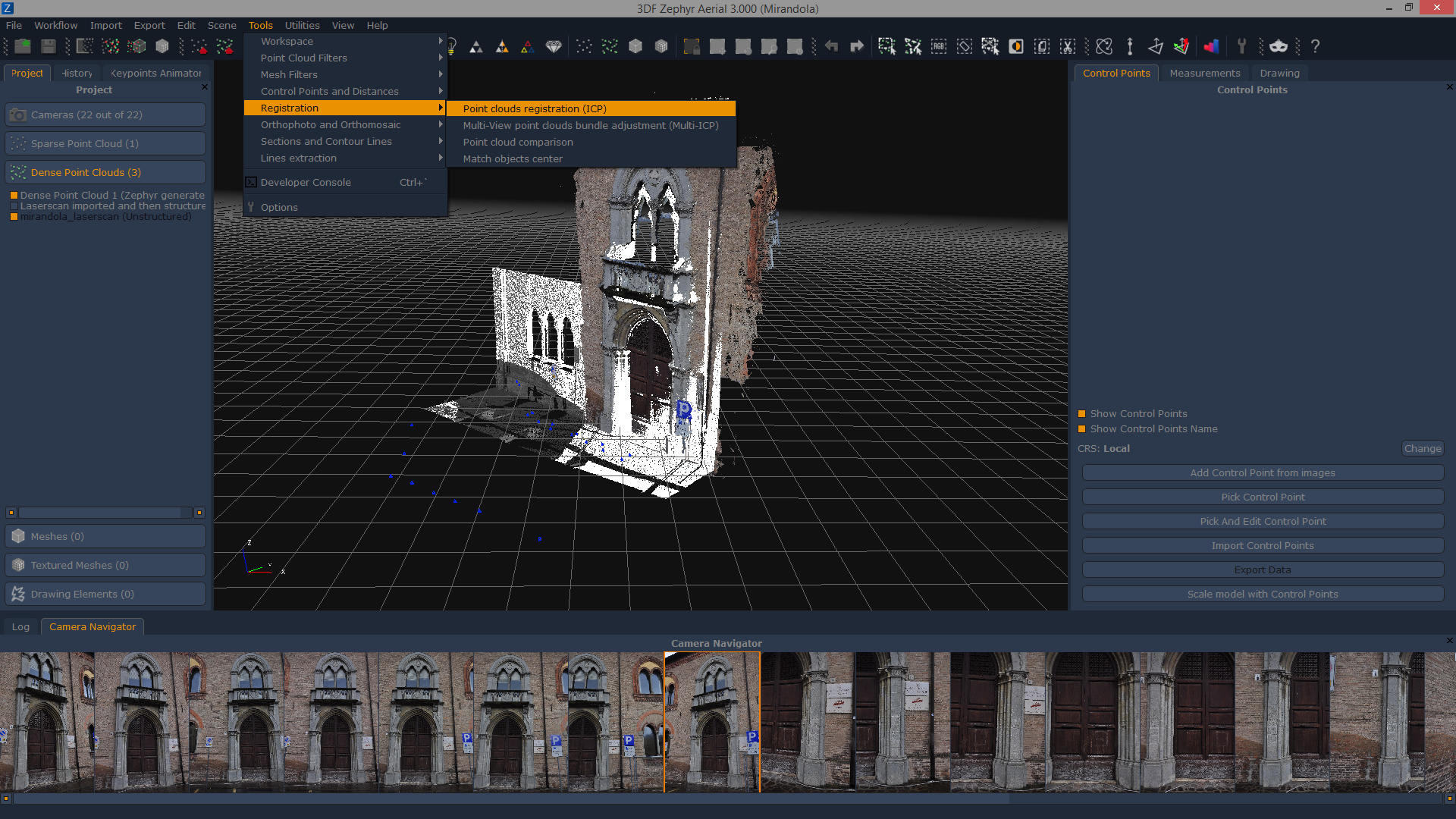Image resolution: width=1456 pixels, height=819 pixels.
Task: Select the scissors cut selection tool
Action: [x=1067, y=46]
